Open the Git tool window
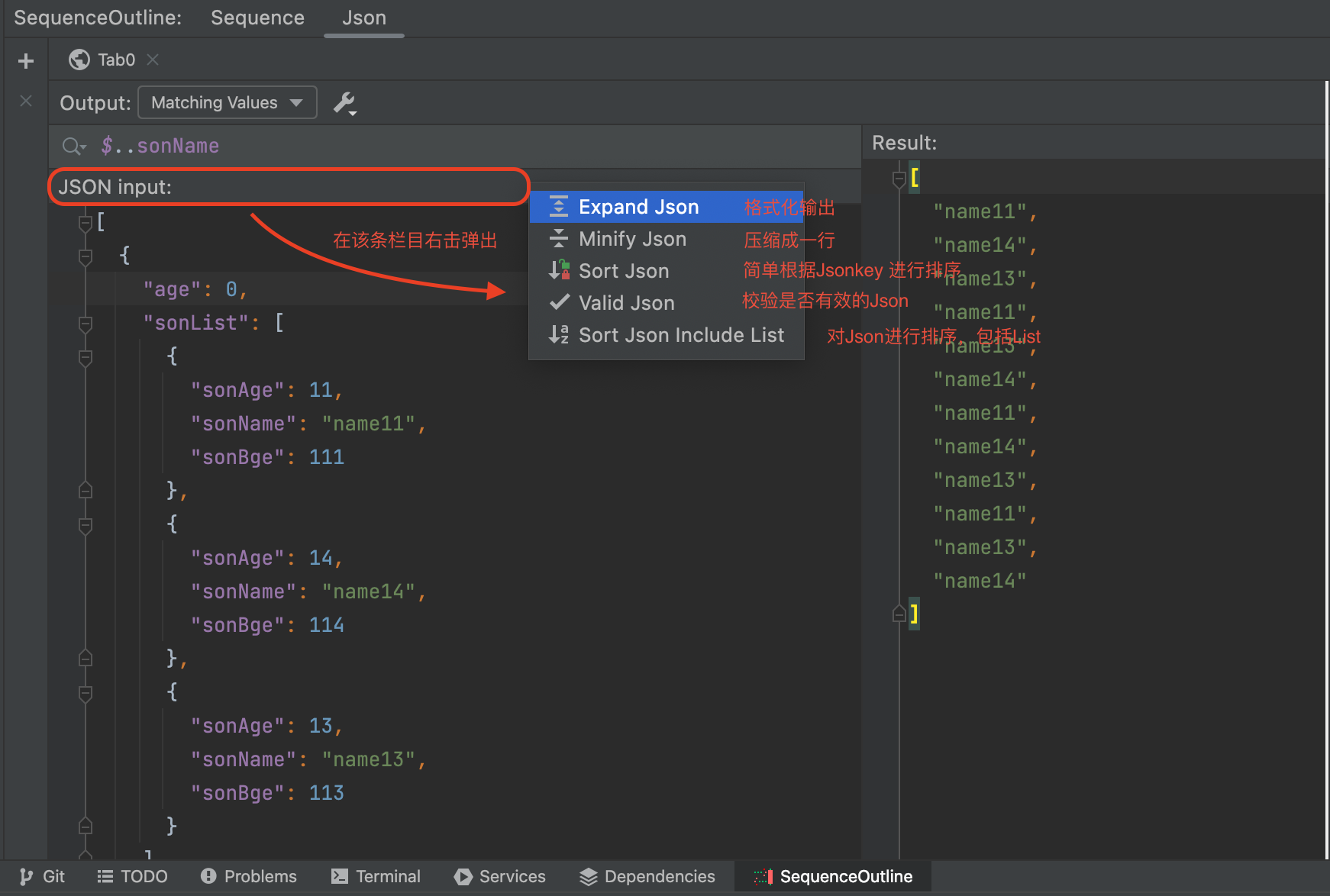 click(42, 876)
